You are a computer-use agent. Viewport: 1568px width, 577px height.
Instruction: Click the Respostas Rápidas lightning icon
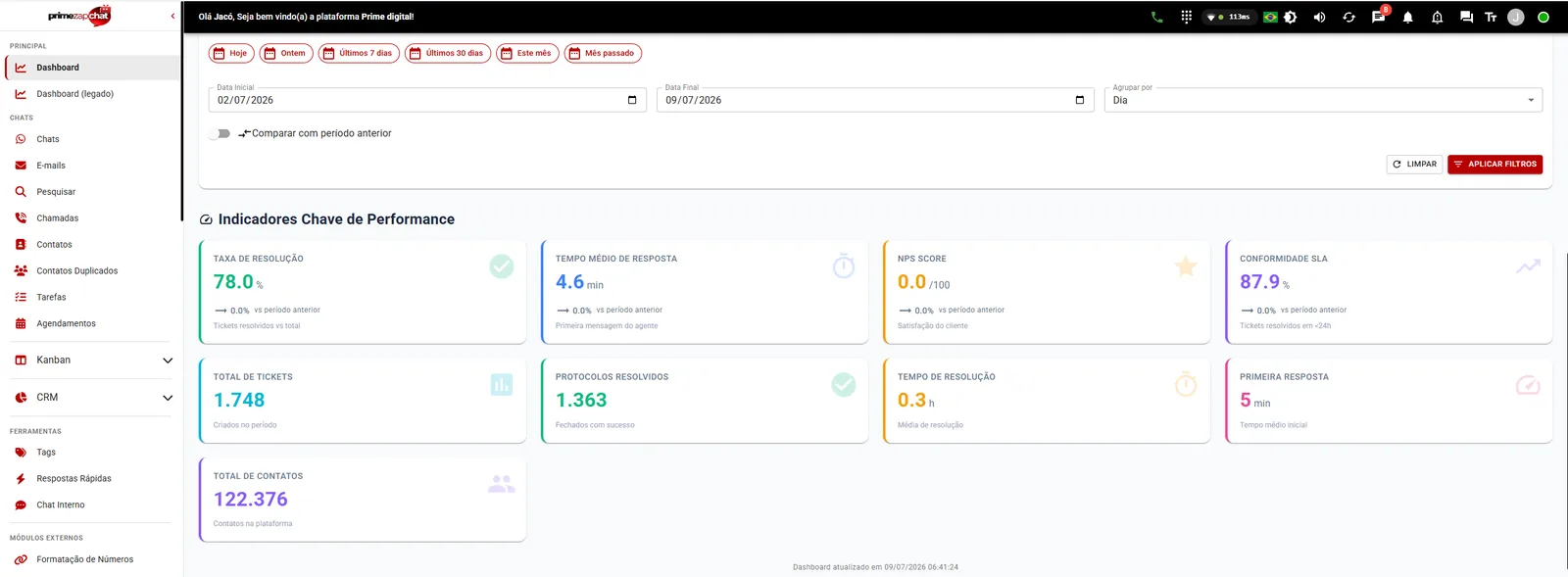tap(21, 479)
